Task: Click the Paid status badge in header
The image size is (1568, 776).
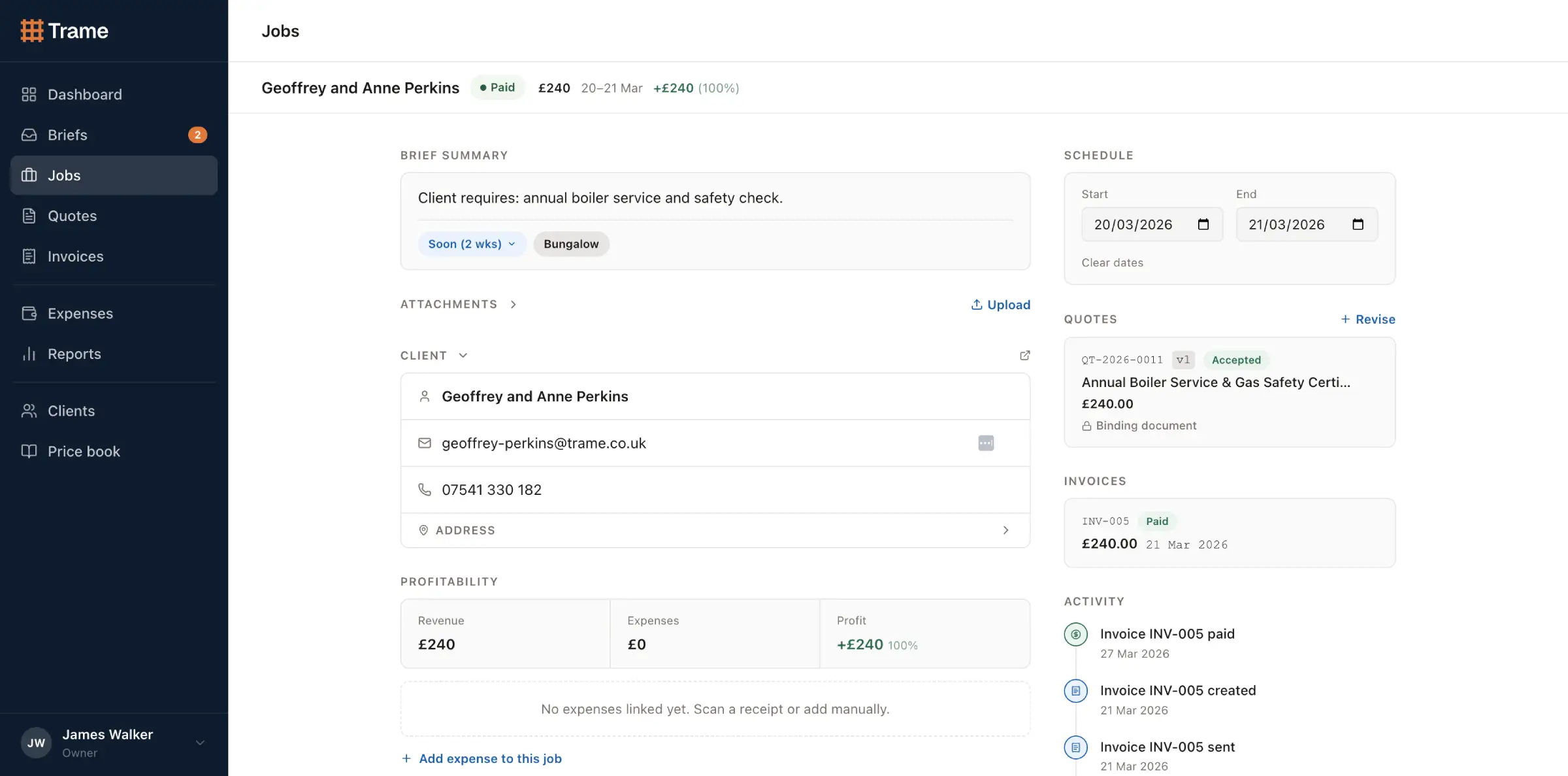Action: [497, 88]
